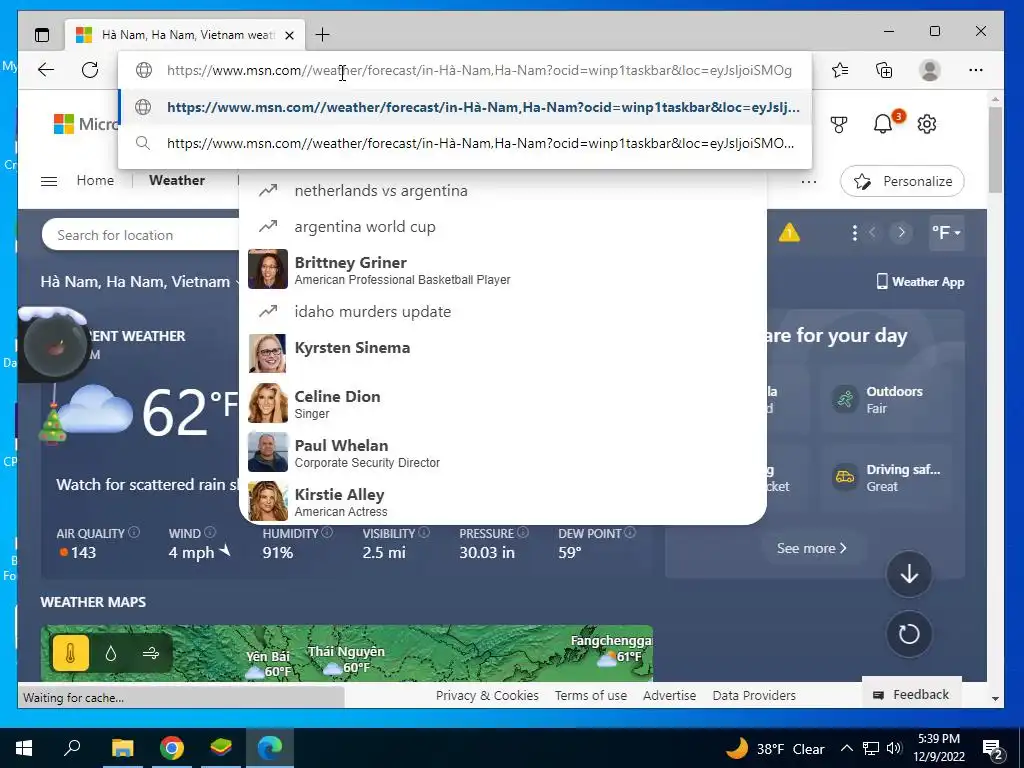Go back using the browser back arrow
The height and width of the screenshot is (768, 1024).
pyautogui.click(x=46, y=70)
